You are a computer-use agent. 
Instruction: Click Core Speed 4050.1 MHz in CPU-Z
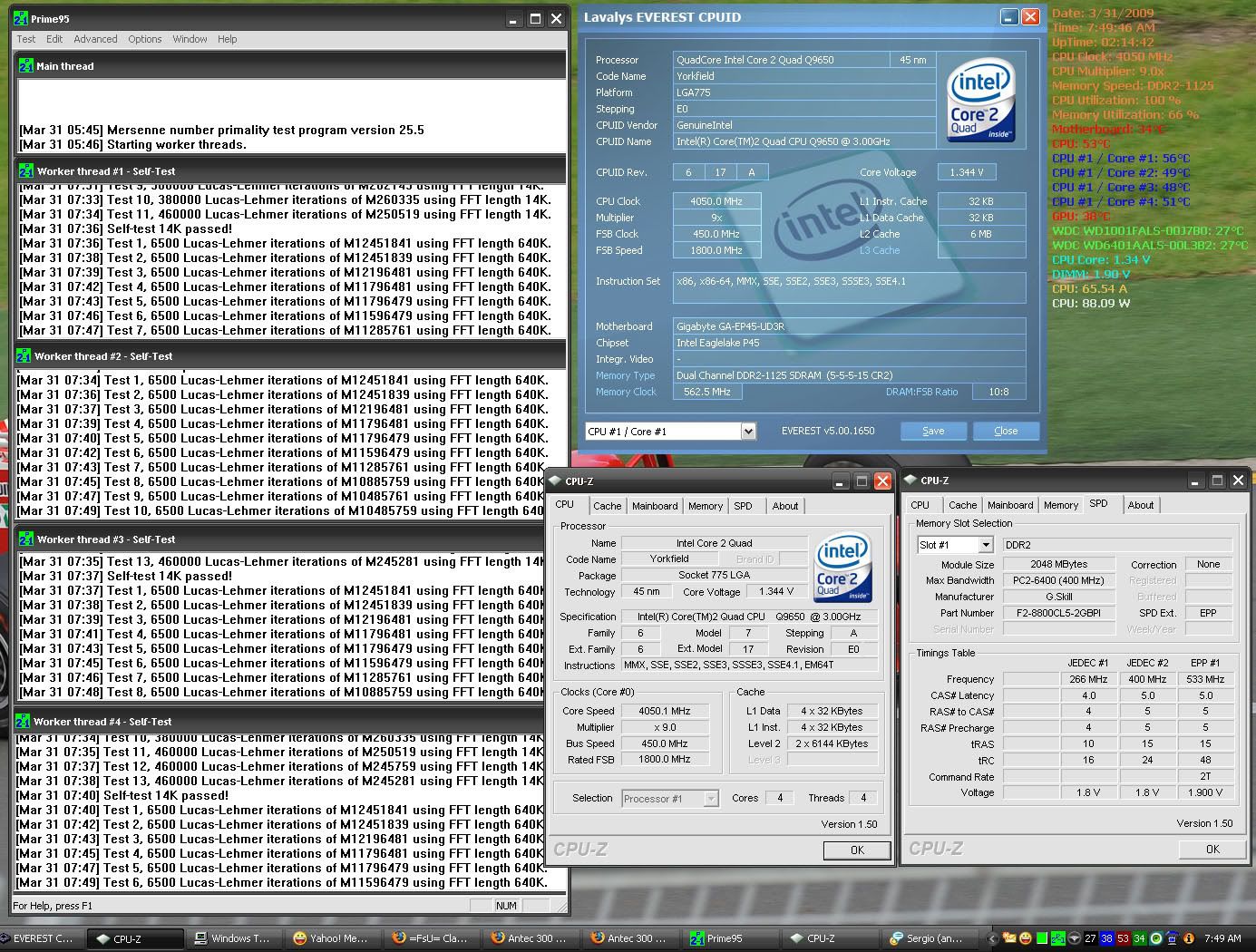pos(665,711)
